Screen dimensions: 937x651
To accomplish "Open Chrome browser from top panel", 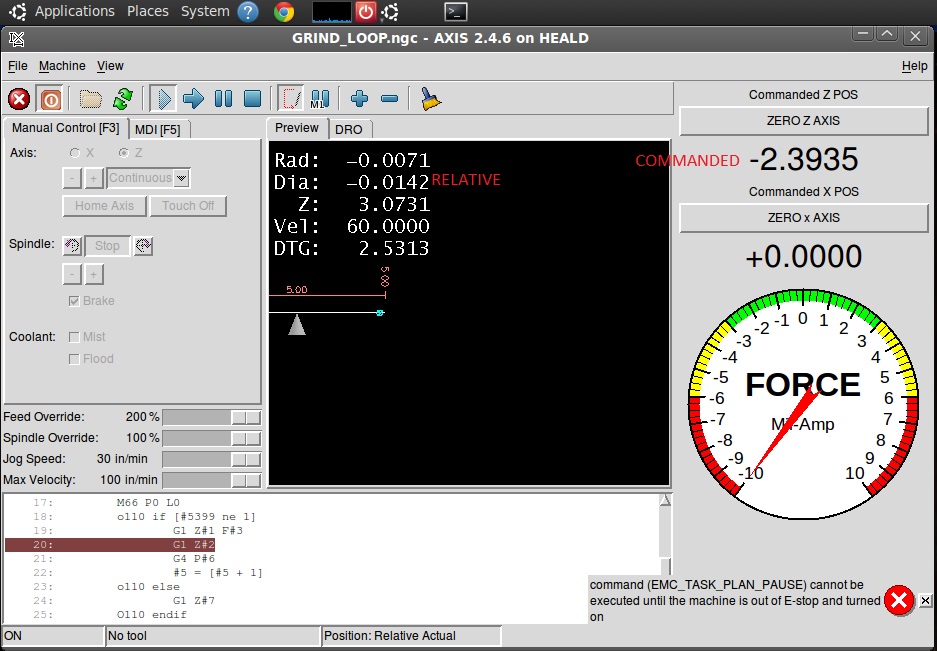I will click(284, 12).
